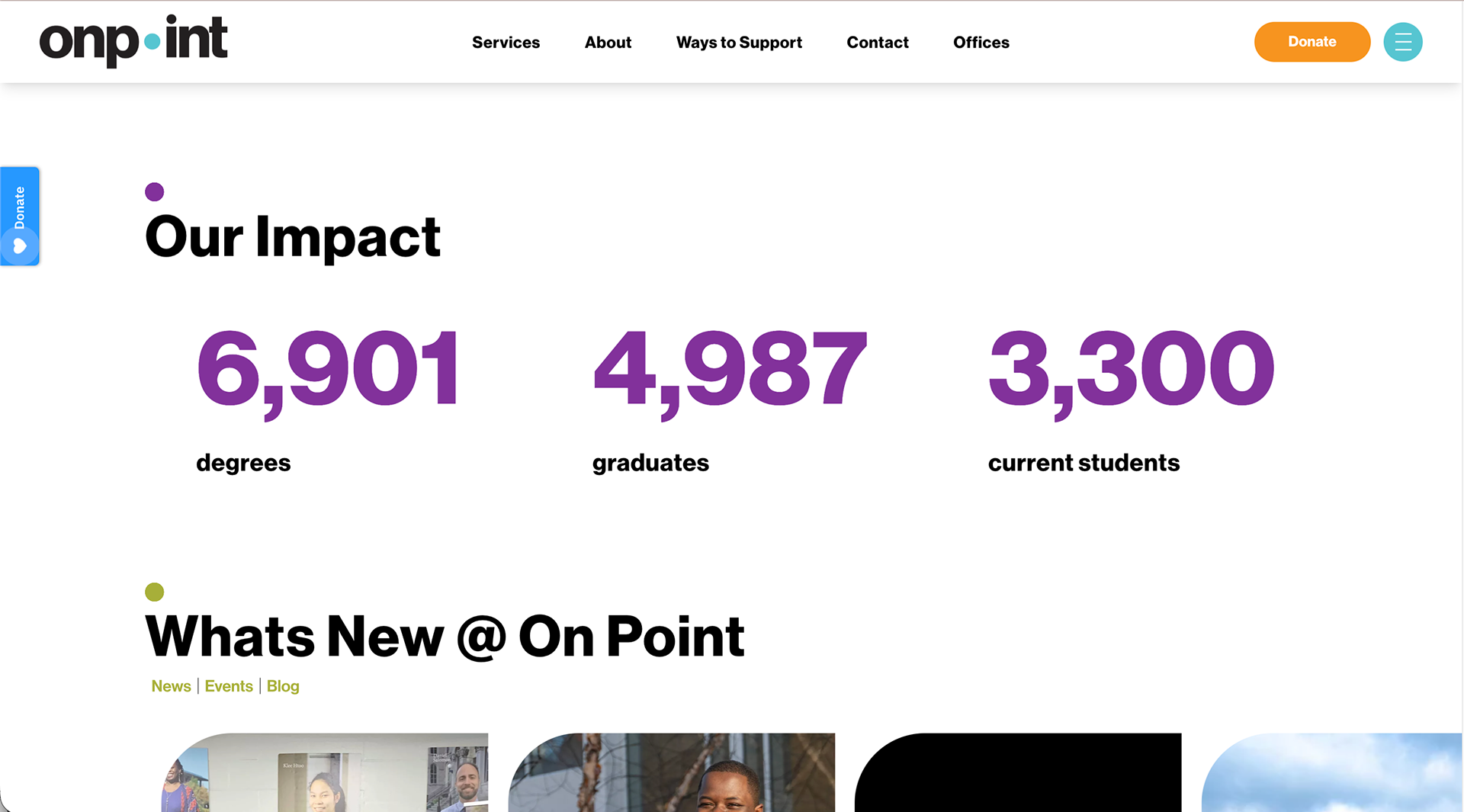The height and width of the screenshot is (812, 1464).
Task: Open the blue sky thumbnail card
Action: tap(1331, 772)
